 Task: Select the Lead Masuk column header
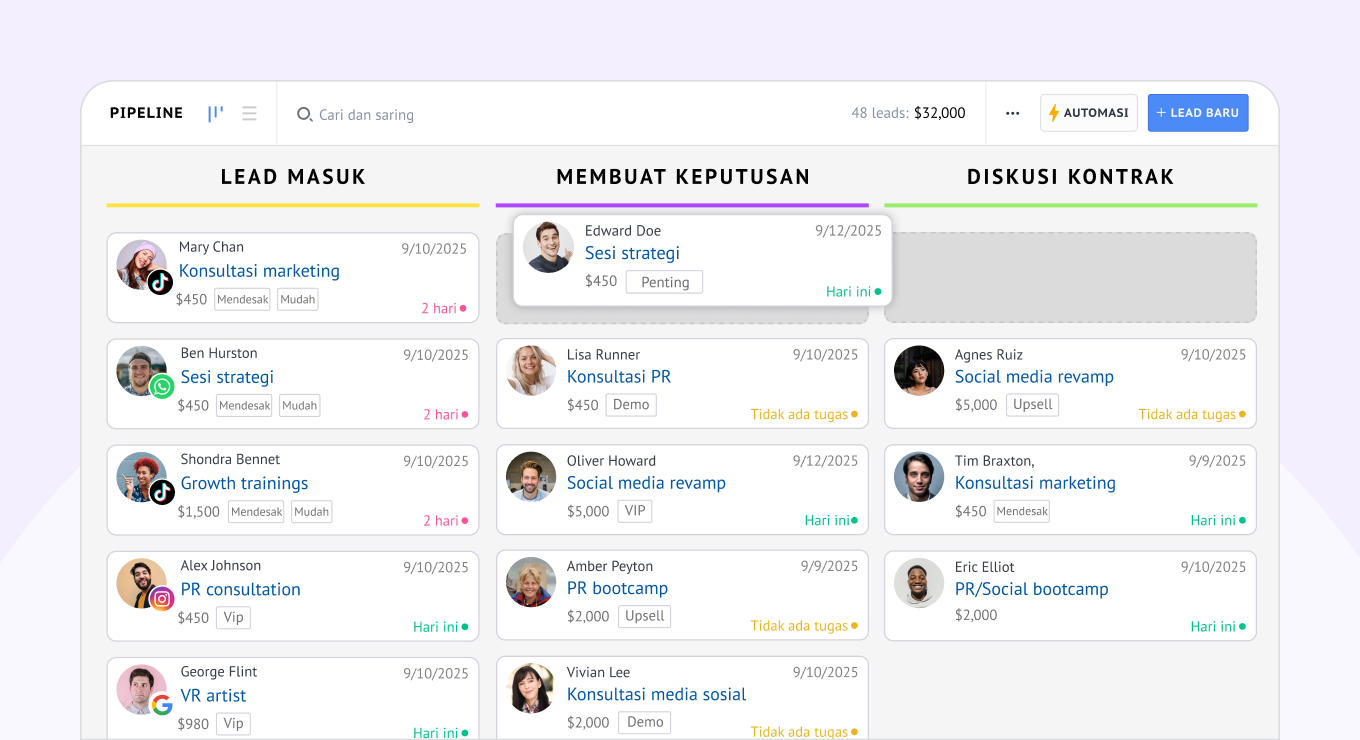(x=293, y=177)
